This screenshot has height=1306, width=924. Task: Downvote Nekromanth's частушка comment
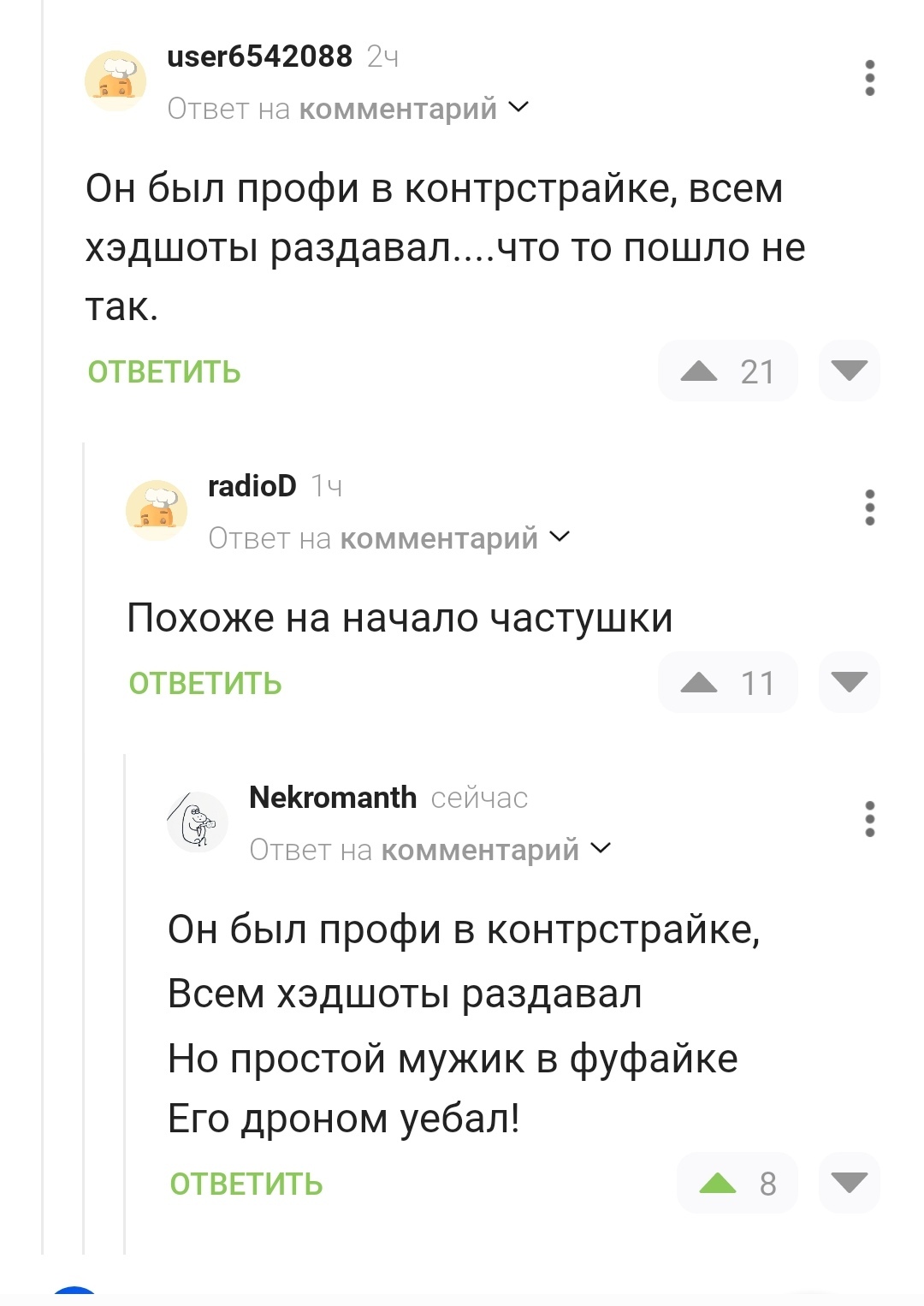[x=849, y=1183]
